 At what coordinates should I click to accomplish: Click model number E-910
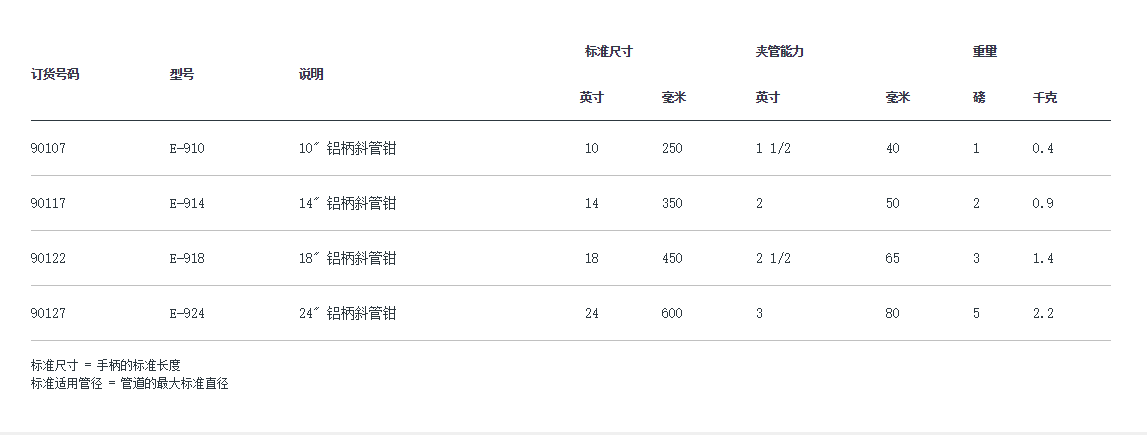coord(187,149)
